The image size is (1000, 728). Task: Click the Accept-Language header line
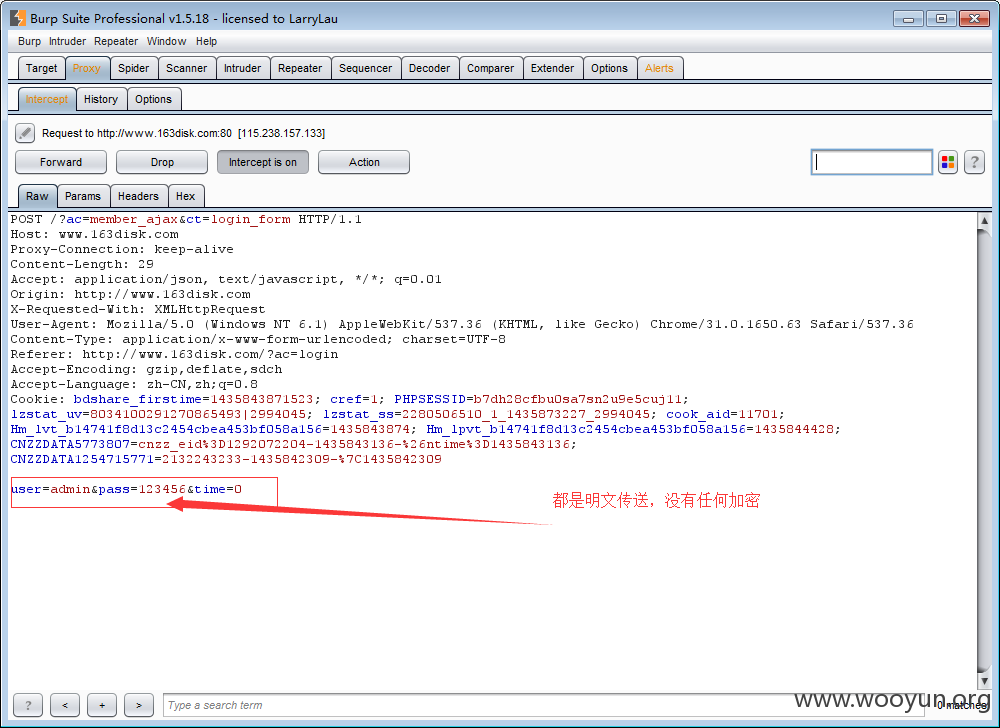[134, 384]
